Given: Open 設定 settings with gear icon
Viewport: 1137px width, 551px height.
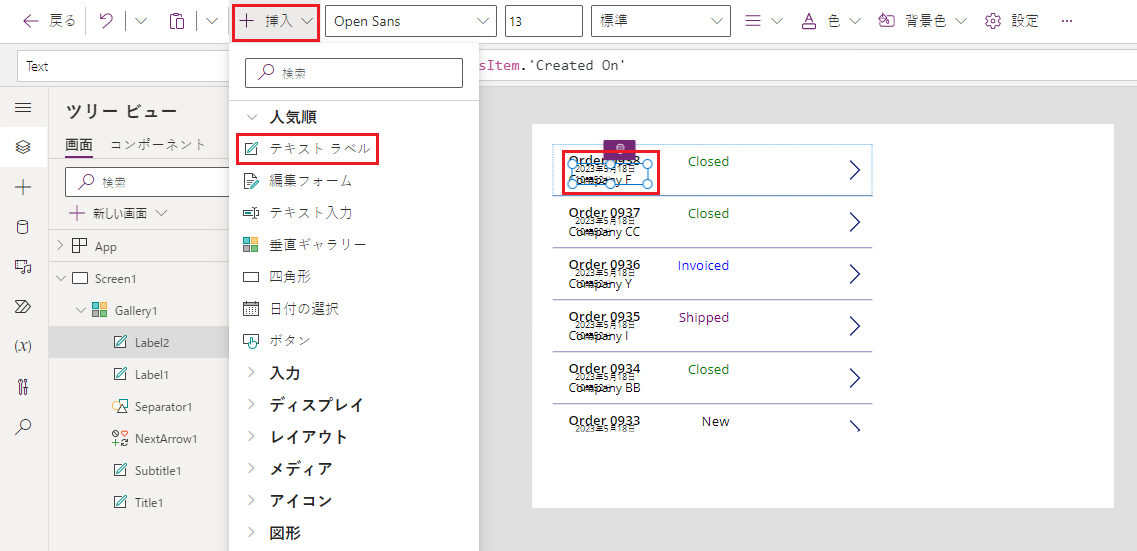Looking at the screenshot, I should pyautogui.click(x=1012, y=21).
